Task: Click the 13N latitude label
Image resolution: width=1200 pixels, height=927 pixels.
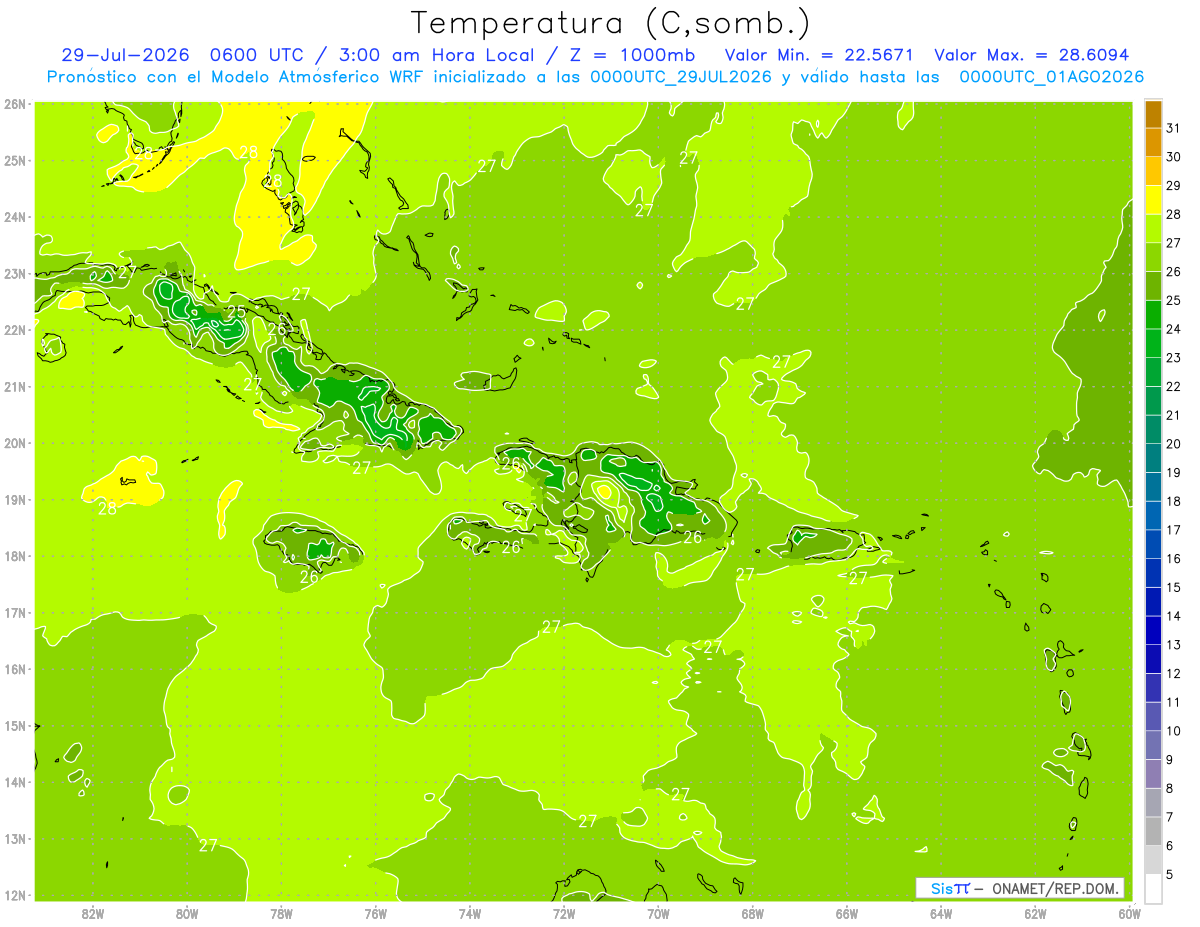Action: [14, 838]
